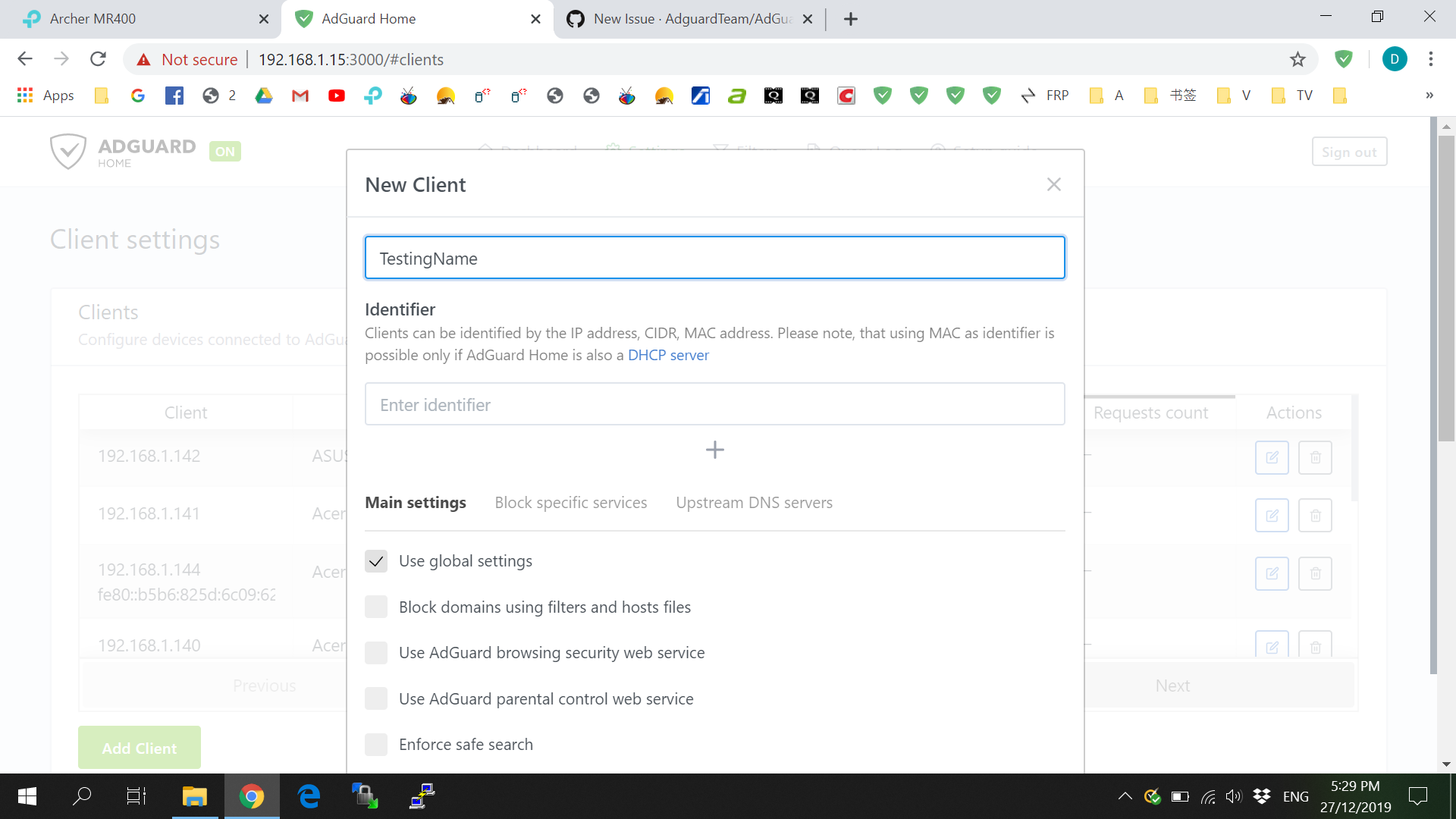Open YouTube from the bookmarks bar
The width and height of the screenshot is (1456, 819).
pyautogui.click(x=336, y=96)
